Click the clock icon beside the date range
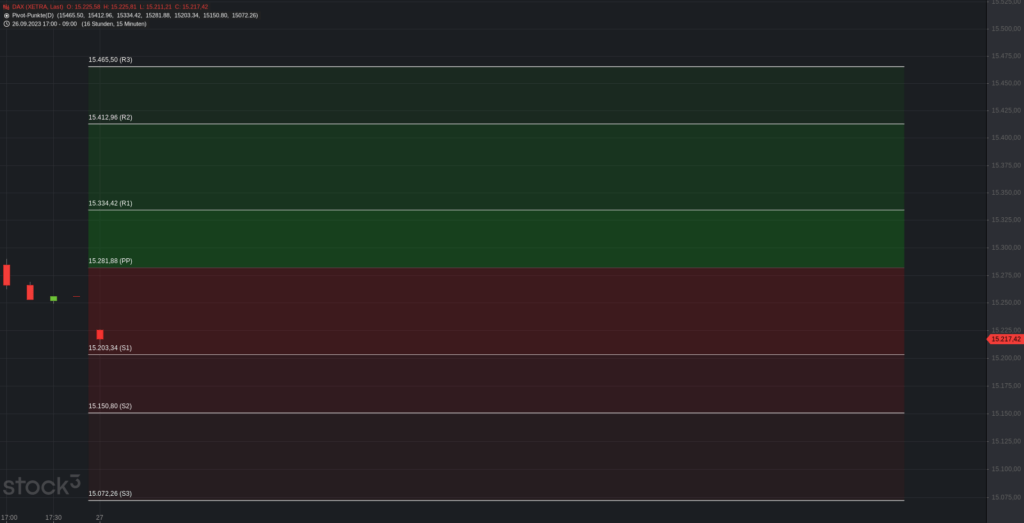1024x523 pixels. (6, 24)
